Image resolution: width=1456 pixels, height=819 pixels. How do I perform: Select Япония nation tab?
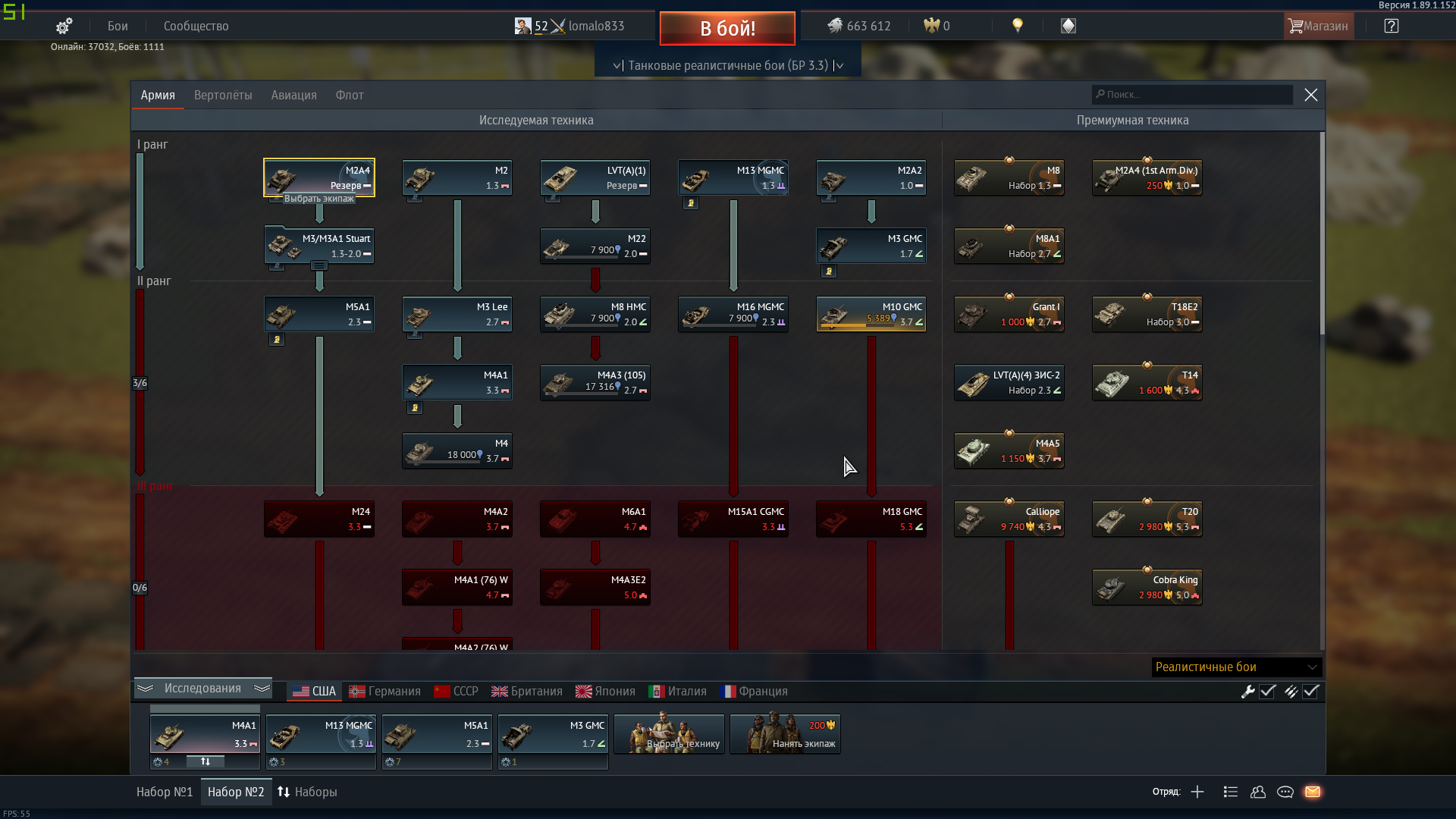click(605, 691)
